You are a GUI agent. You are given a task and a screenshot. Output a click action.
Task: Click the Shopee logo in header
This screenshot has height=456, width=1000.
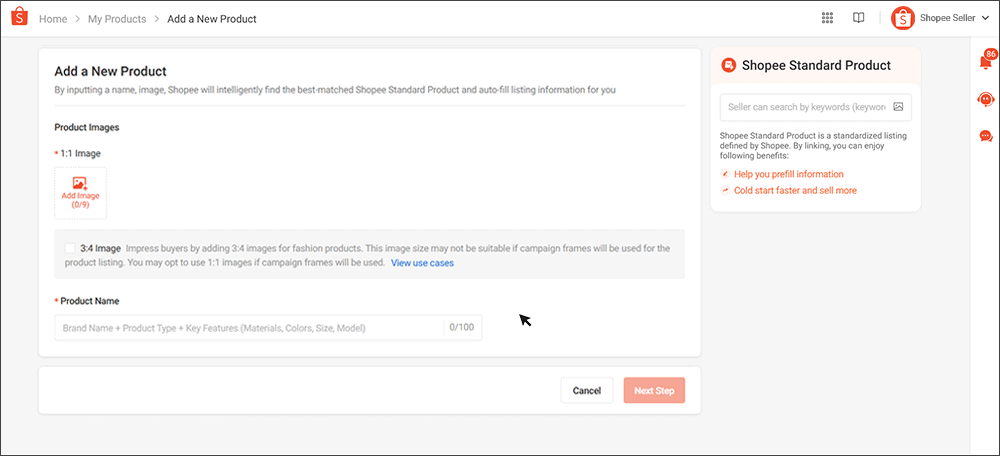point(20,17)
